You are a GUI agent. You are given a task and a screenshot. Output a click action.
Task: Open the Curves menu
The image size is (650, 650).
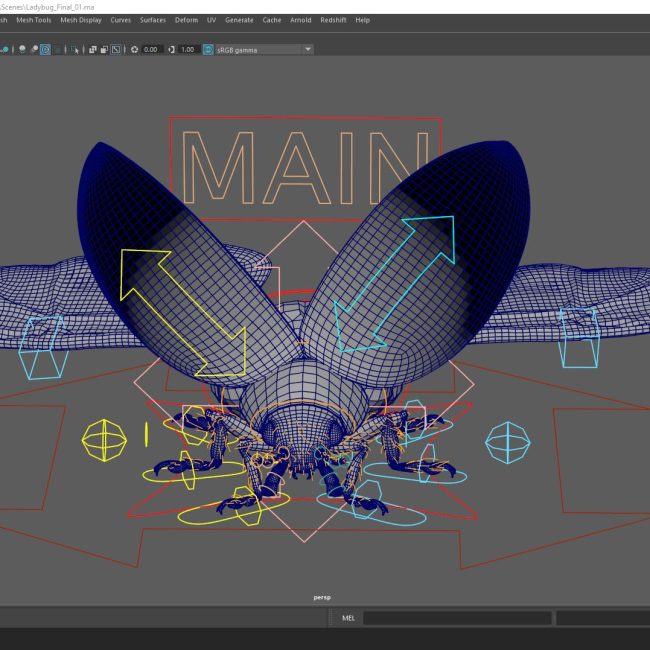pos(121,20)
